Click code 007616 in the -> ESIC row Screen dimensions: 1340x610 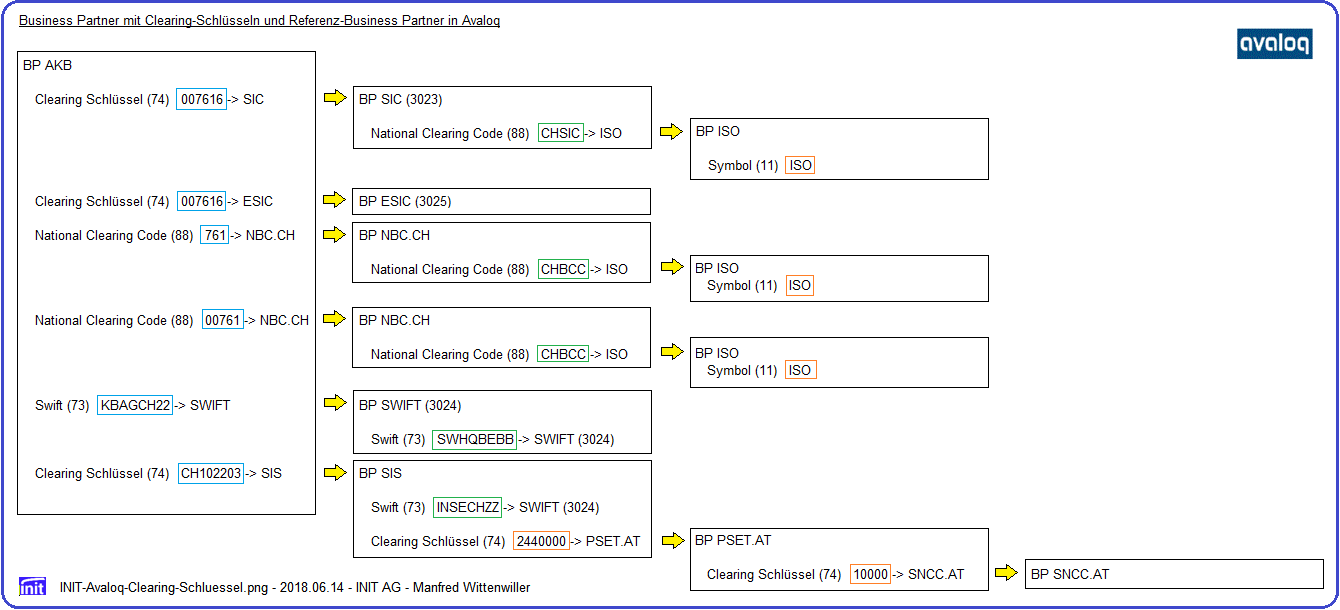[x=202, y=201]
